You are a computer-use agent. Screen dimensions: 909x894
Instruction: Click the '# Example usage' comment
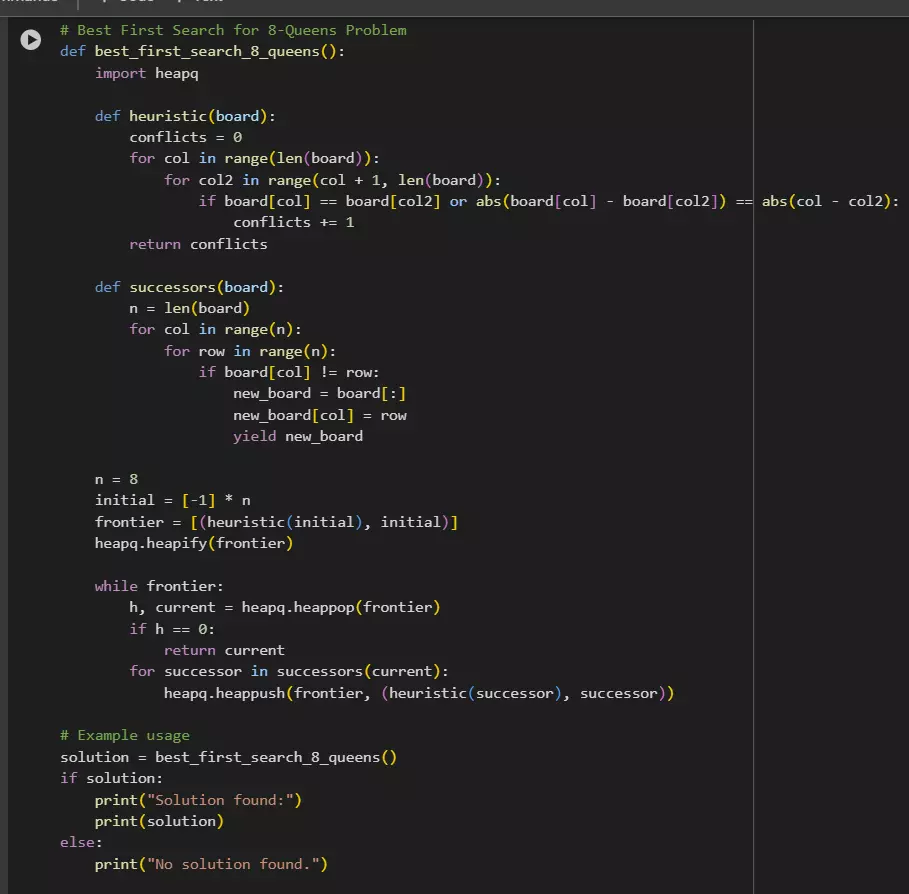[125, 736]
